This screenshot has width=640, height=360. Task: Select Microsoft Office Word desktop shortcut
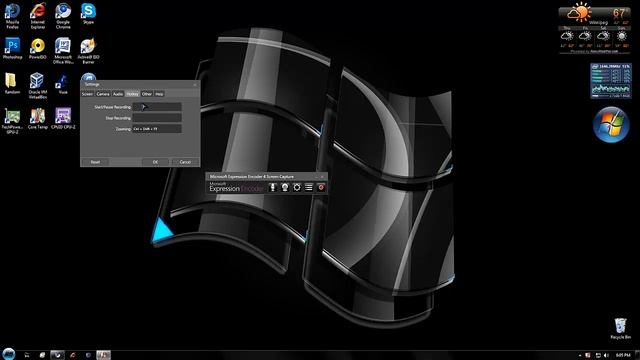point(63,51)
